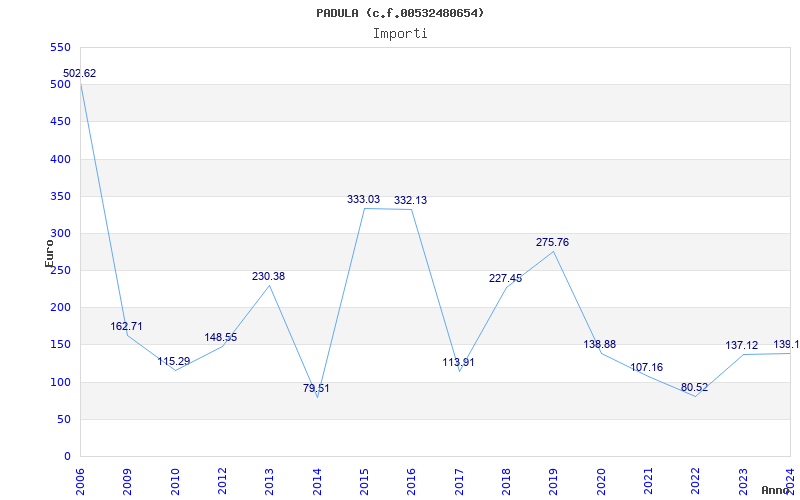Select the y-axis value 300
Viewport: 800px width, 500px height.
pos(60,234)
